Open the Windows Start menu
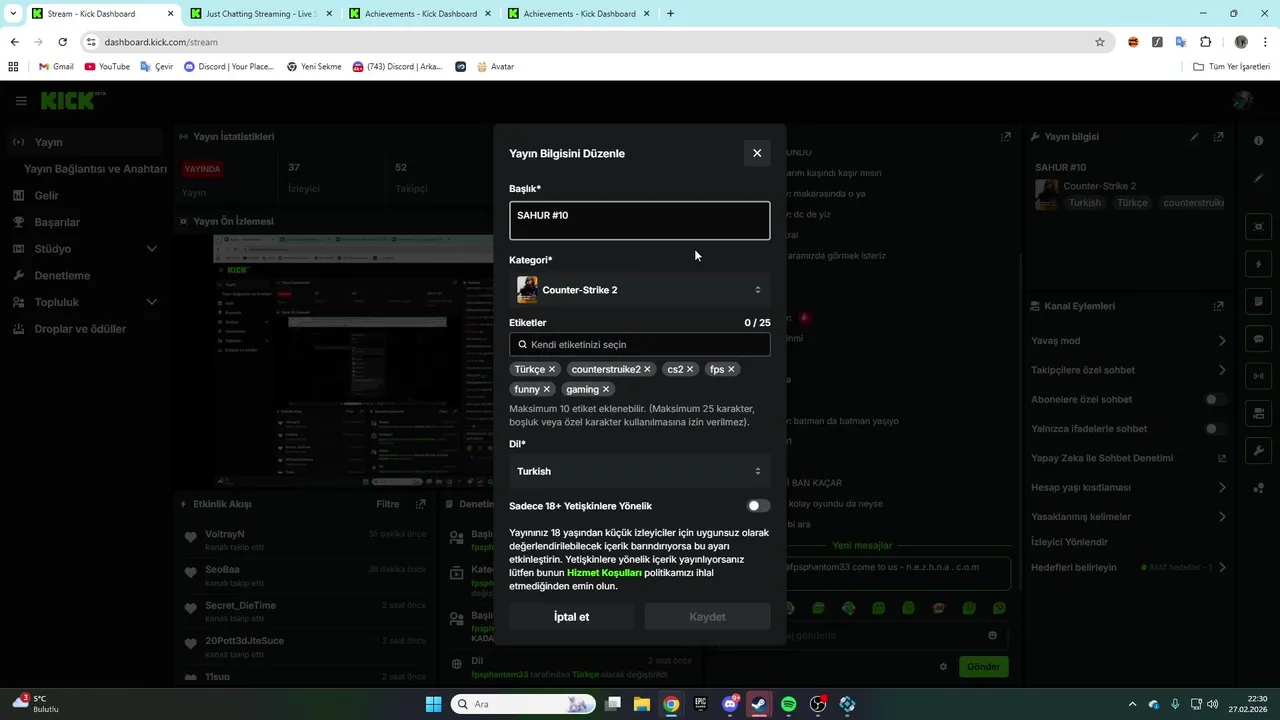 [x=433, y=704]
